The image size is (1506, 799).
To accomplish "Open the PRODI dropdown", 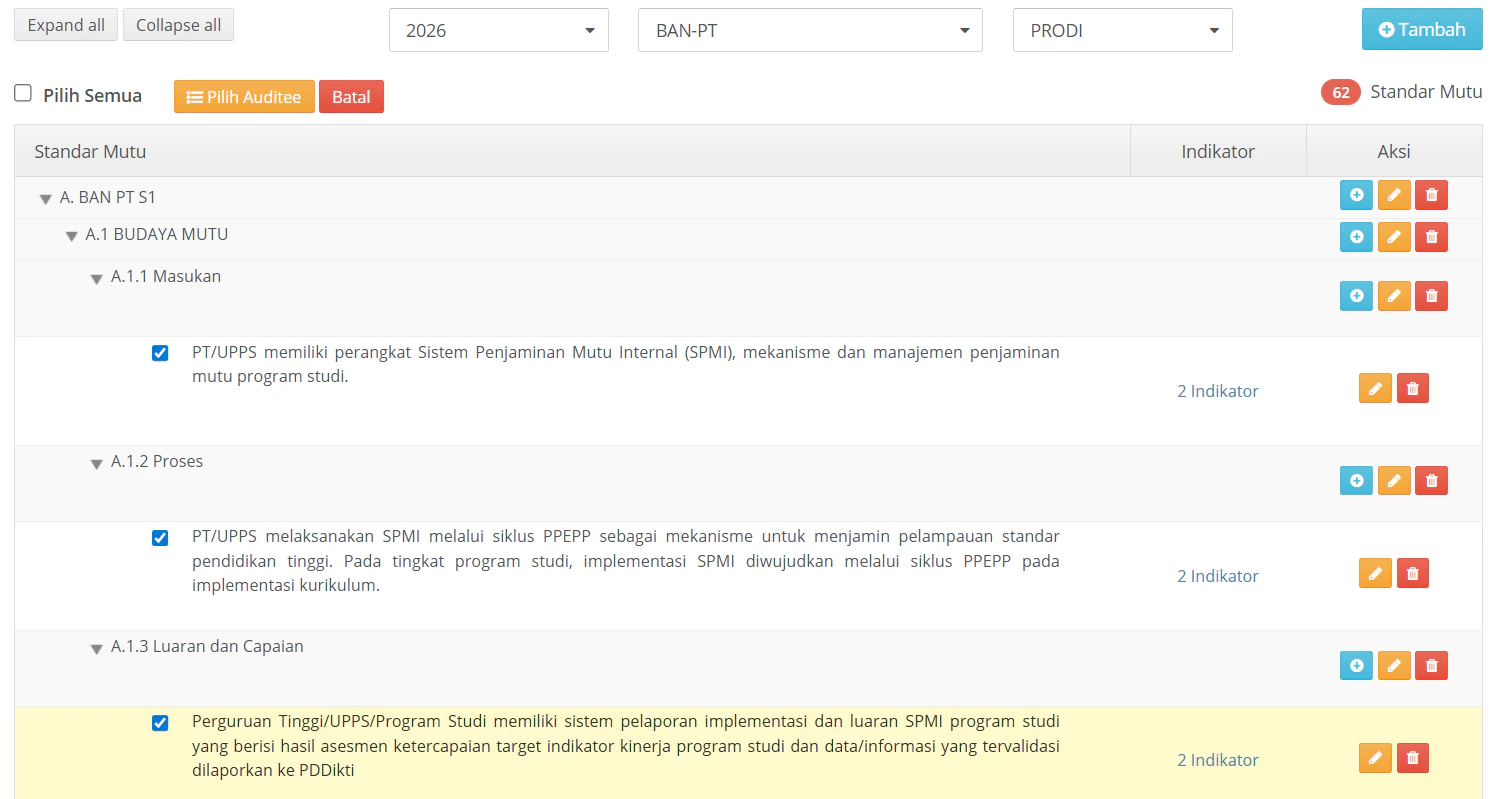I will coord(1122,30).
